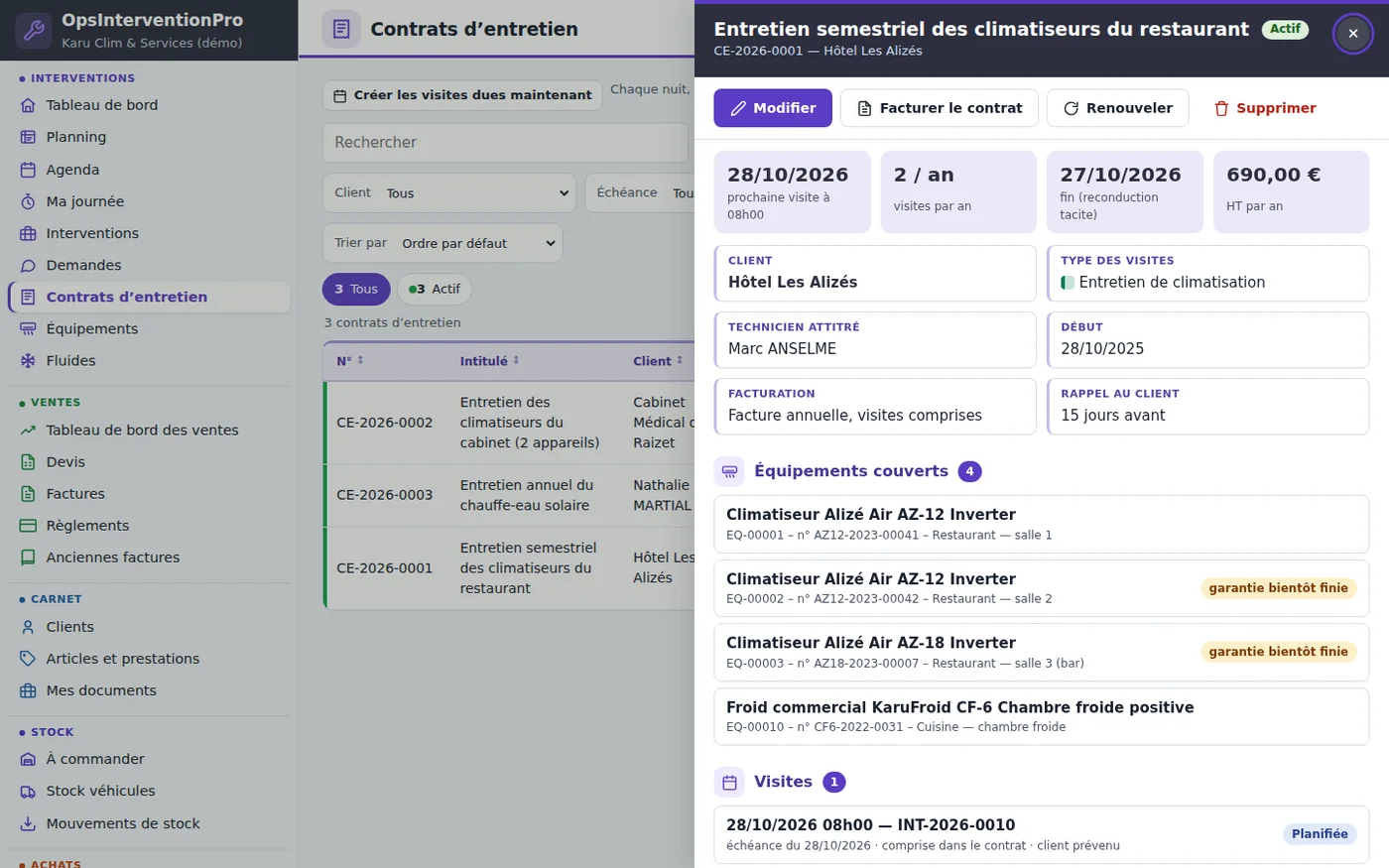
Task: Select the Actif filter chip
Action: [x=435, y=289]
